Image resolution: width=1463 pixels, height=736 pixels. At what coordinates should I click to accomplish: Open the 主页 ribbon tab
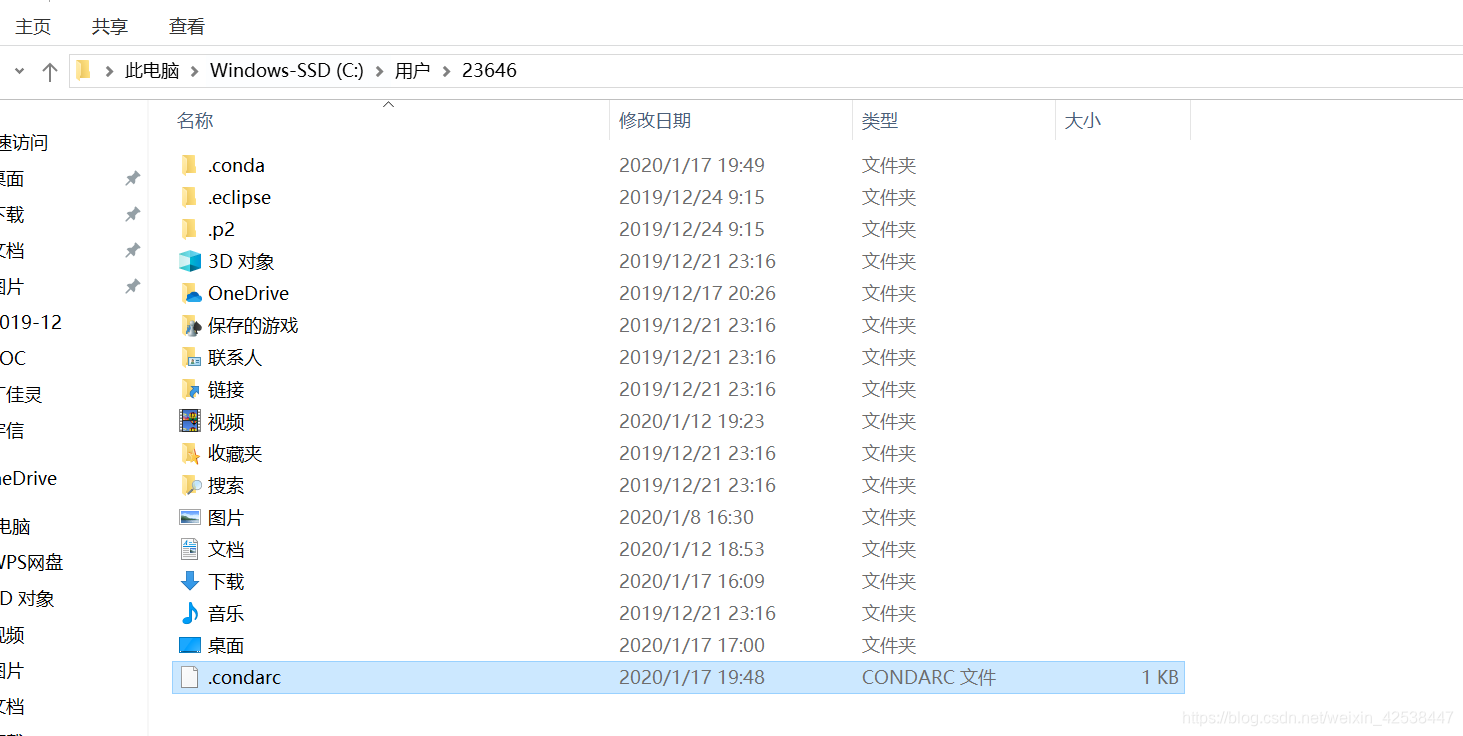click(x=33, y=26)
